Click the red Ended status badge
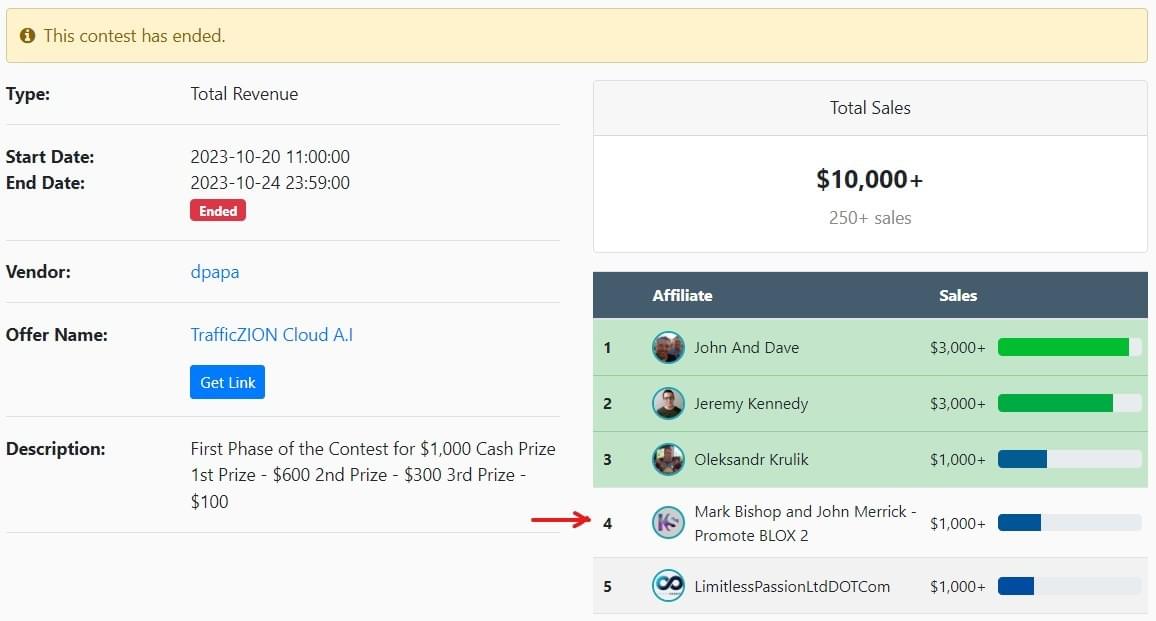 (x=218, y=211)
